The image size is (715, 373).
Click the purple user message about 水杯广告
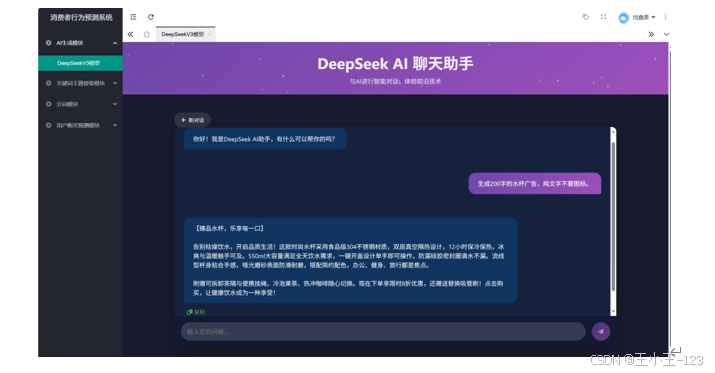coord(534,184)
